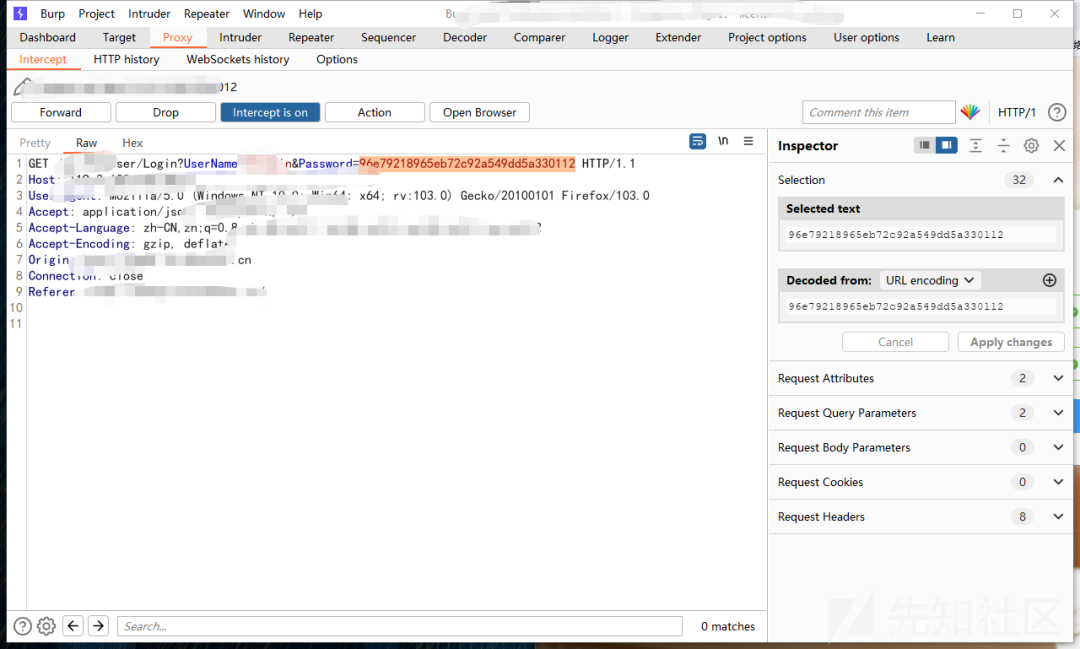1080x649 pixels.
Task: Click the Comment this item field
Action: tap(879, 112)
